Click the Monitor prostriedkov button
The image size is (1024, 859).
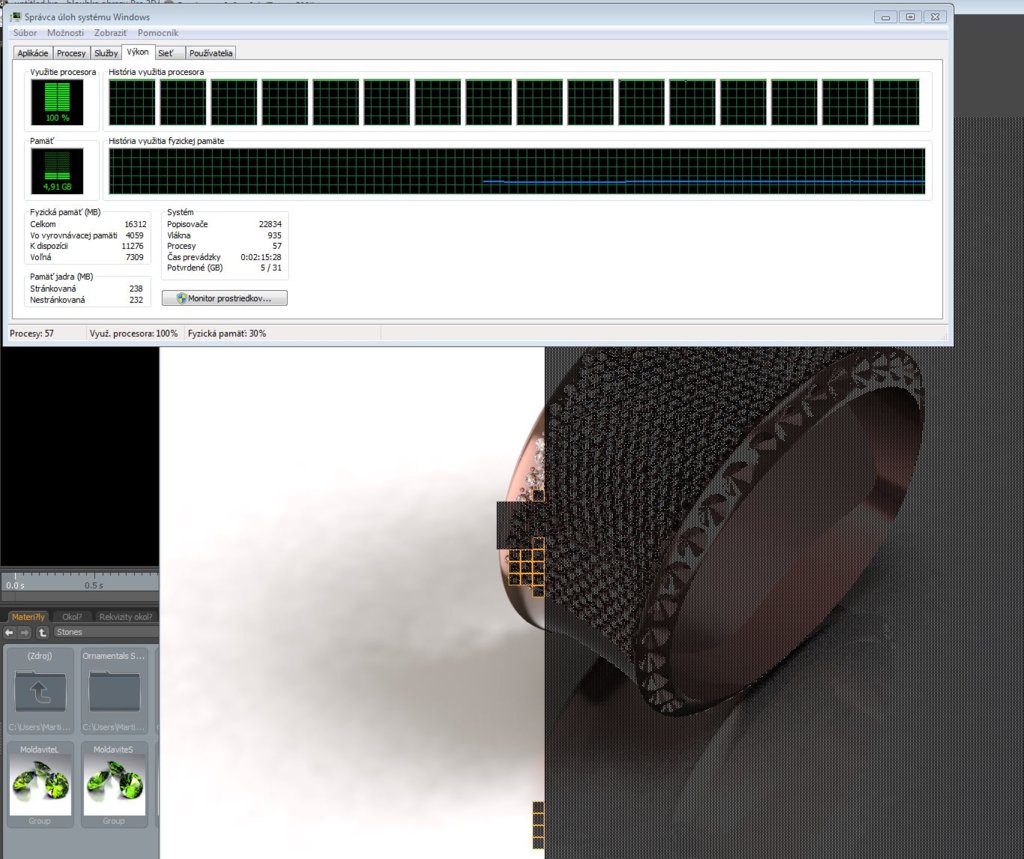click(225, 298)
